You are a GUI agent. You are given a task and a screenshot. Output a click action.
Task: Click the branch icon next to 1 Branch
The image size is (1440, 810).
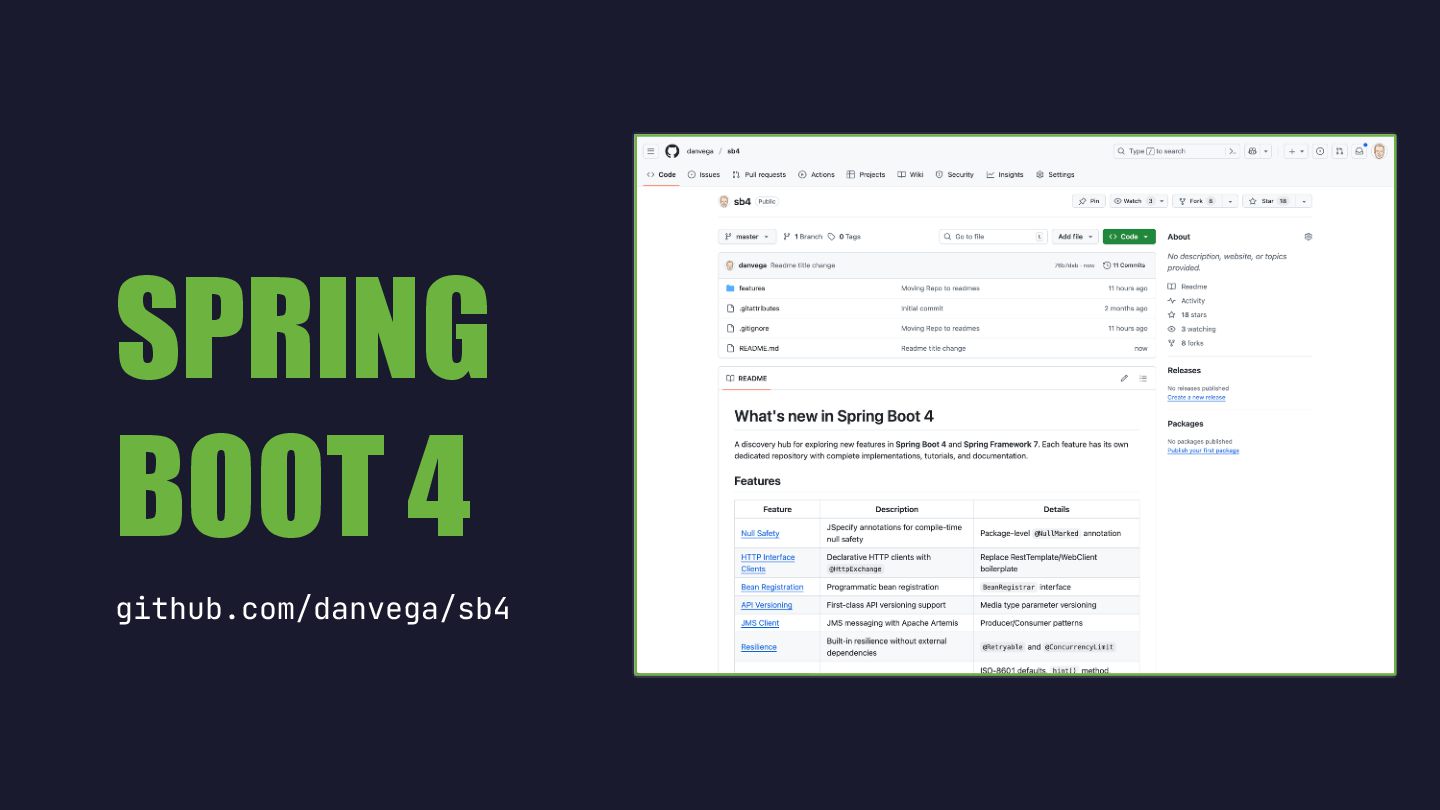[787, 237]
